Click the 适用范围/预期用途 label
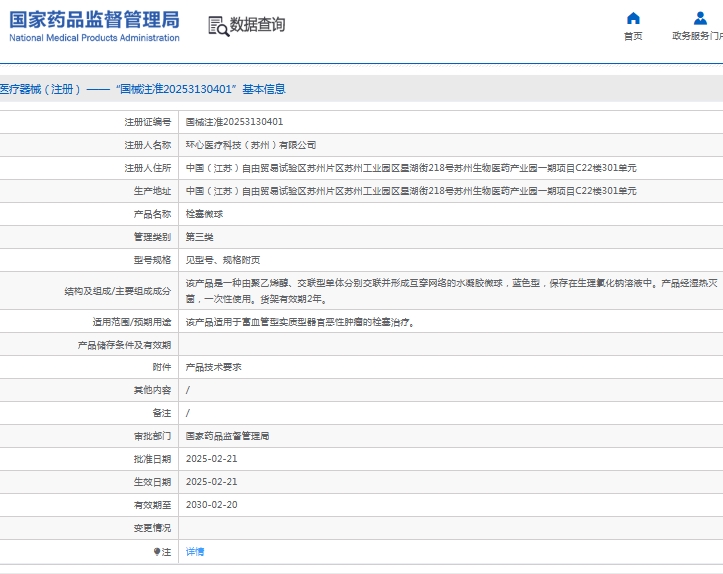This screenshot has height=574, width=723. click(x=131, y=322)
